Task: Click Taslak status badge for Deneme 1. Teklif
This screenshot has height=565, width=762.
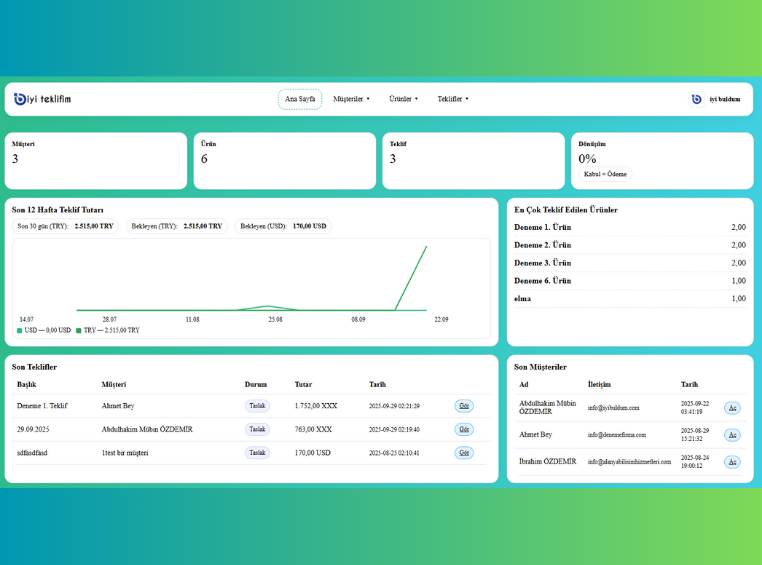Action: point(257,406)
